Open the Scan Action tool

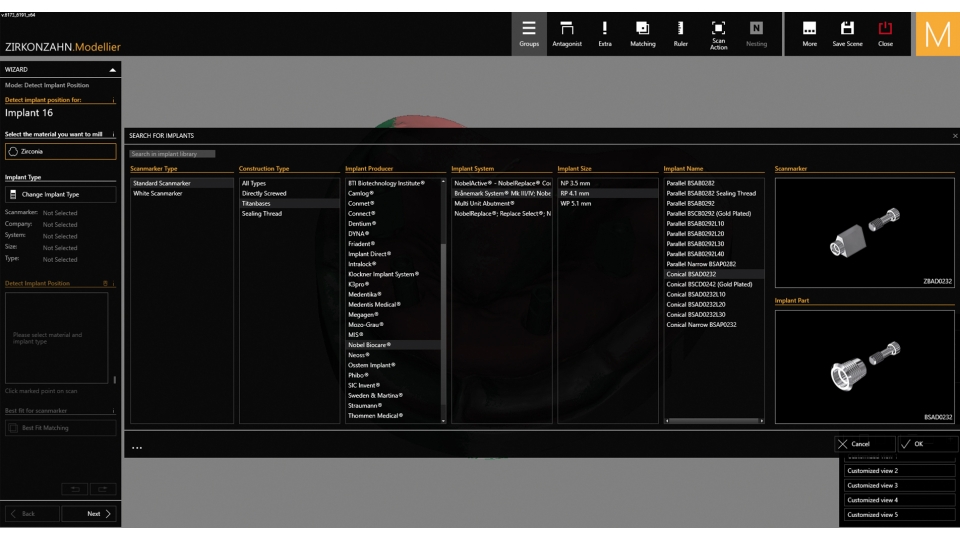(x=718, y=35)
